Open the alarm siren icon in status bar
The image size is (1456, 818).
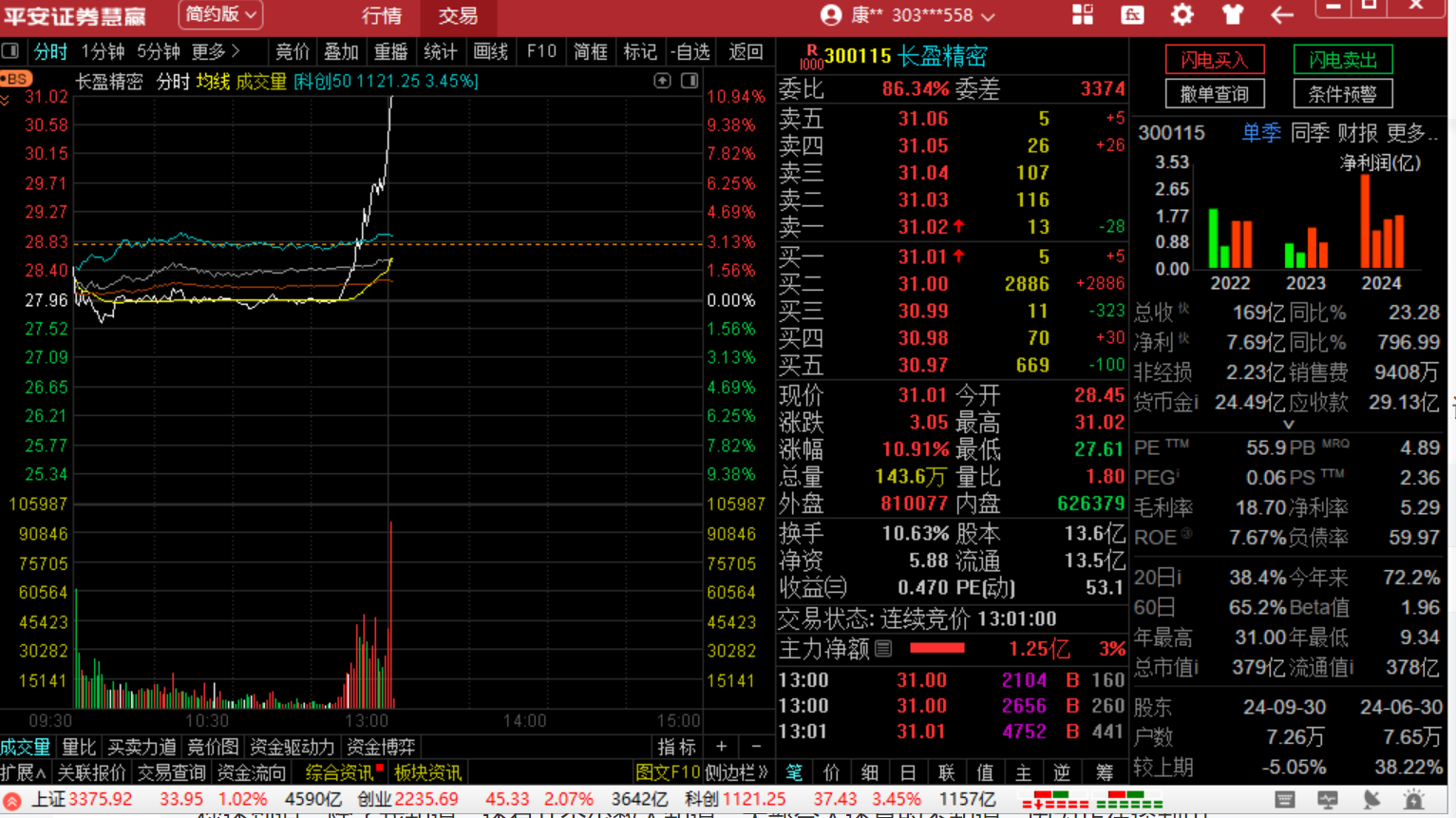(x=1414, y=801)
